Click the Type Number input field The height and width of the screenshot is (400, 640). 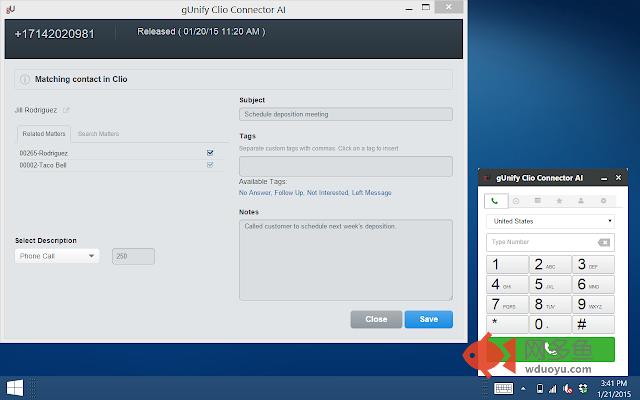click(540, 242)
